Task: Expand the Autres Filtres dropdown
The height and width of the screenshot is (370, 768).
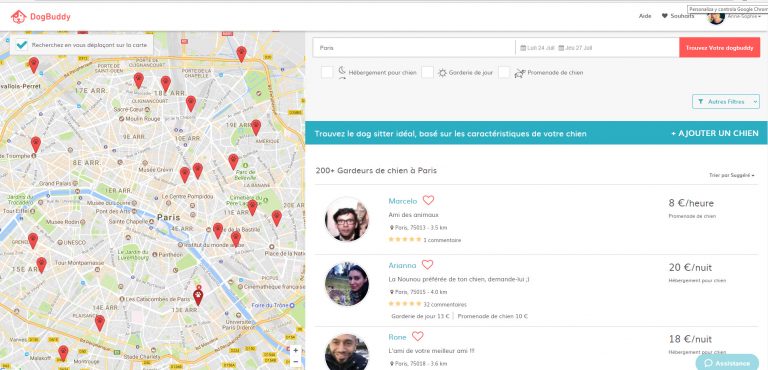Action: (x=726, y=101)
